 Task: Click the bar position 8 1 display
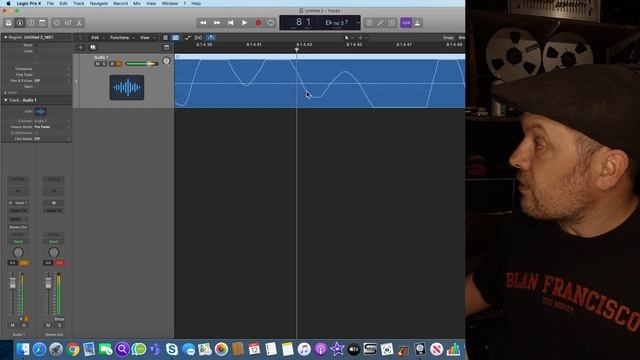click(303, 22)
